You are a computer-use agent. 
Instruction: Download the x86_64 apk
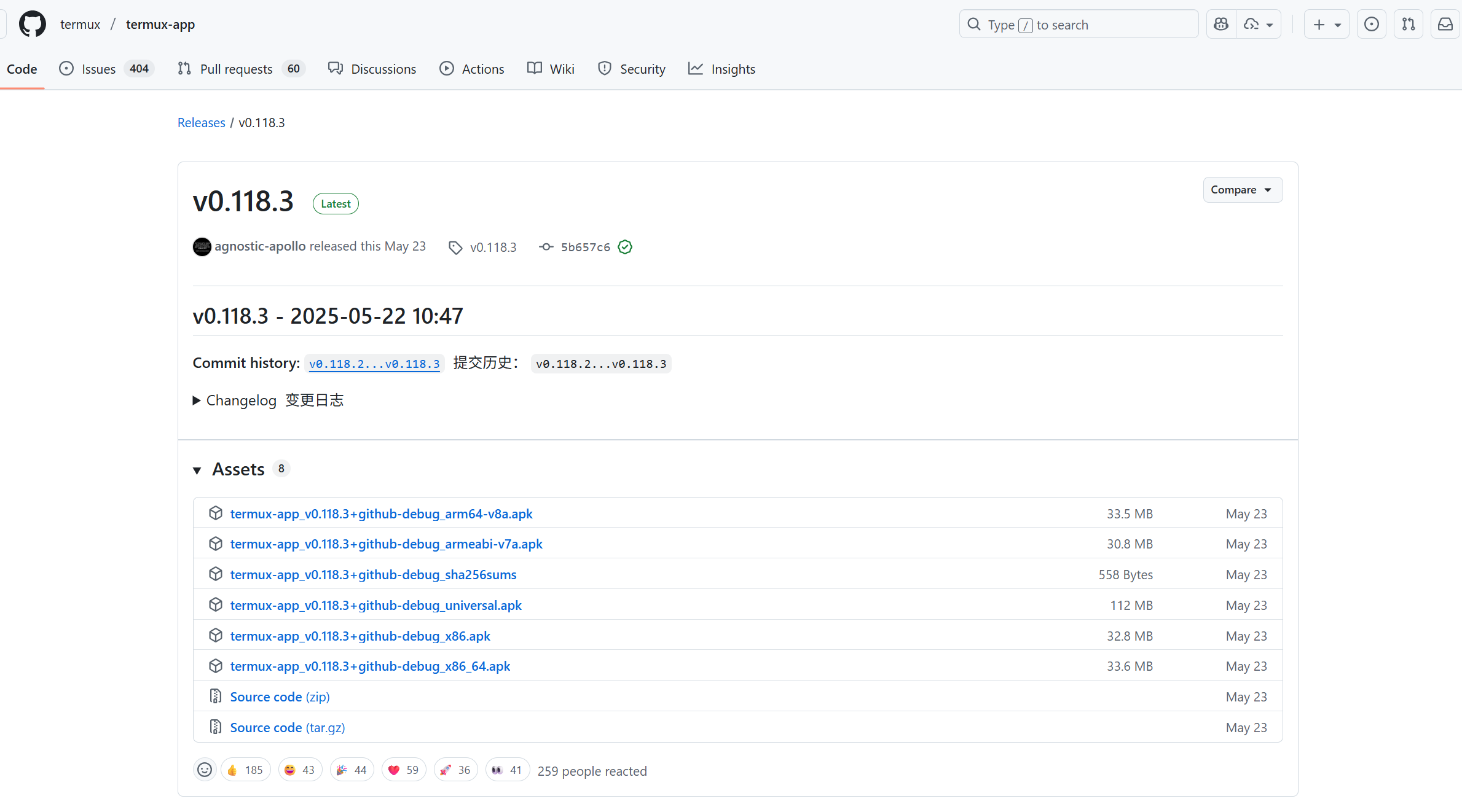pos(370,666)
